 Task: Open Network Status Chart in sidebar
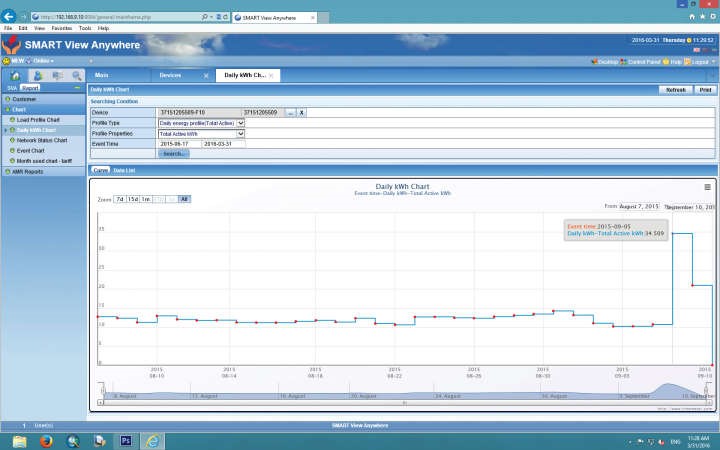pyautogui.click(x=42, y=141)
